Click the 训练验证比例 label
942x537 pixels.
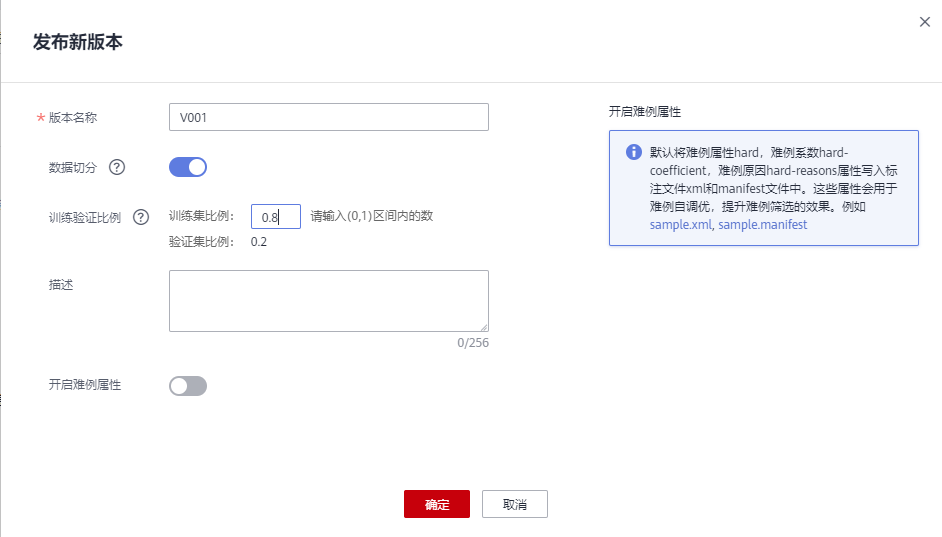click(85, 217)
